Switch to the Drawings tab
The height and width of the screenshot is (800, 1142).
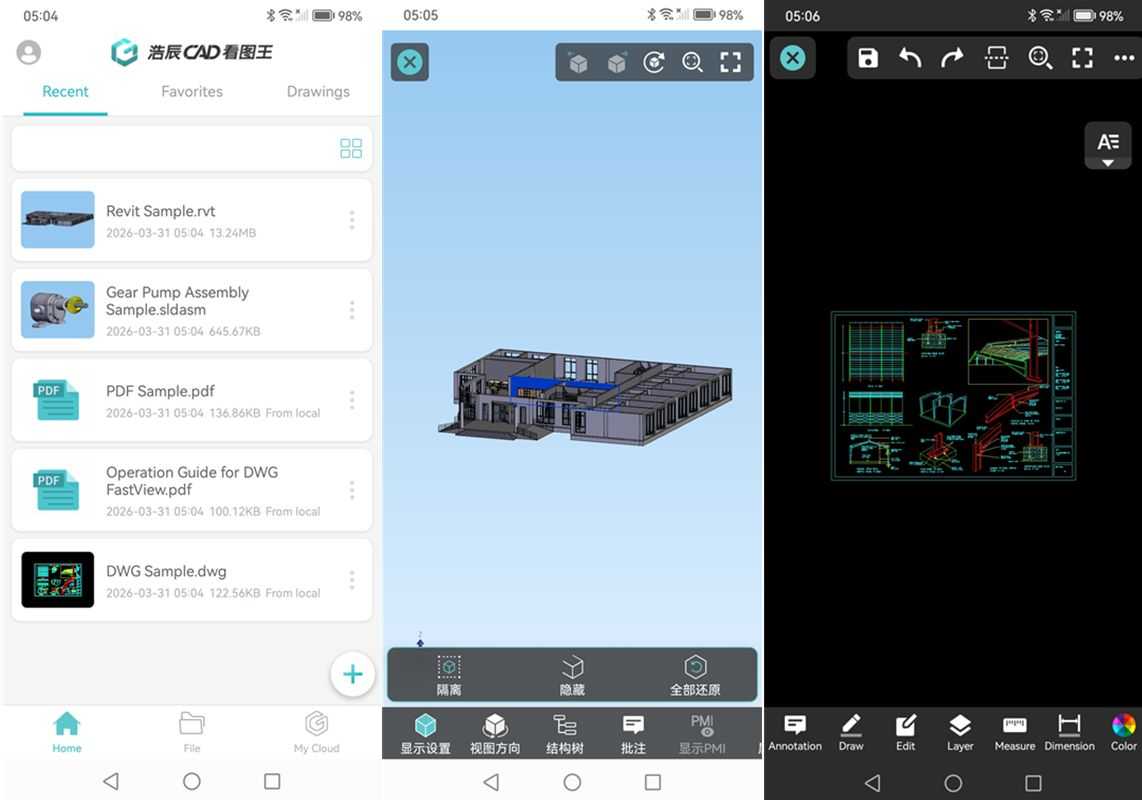(x=317, y=91)
